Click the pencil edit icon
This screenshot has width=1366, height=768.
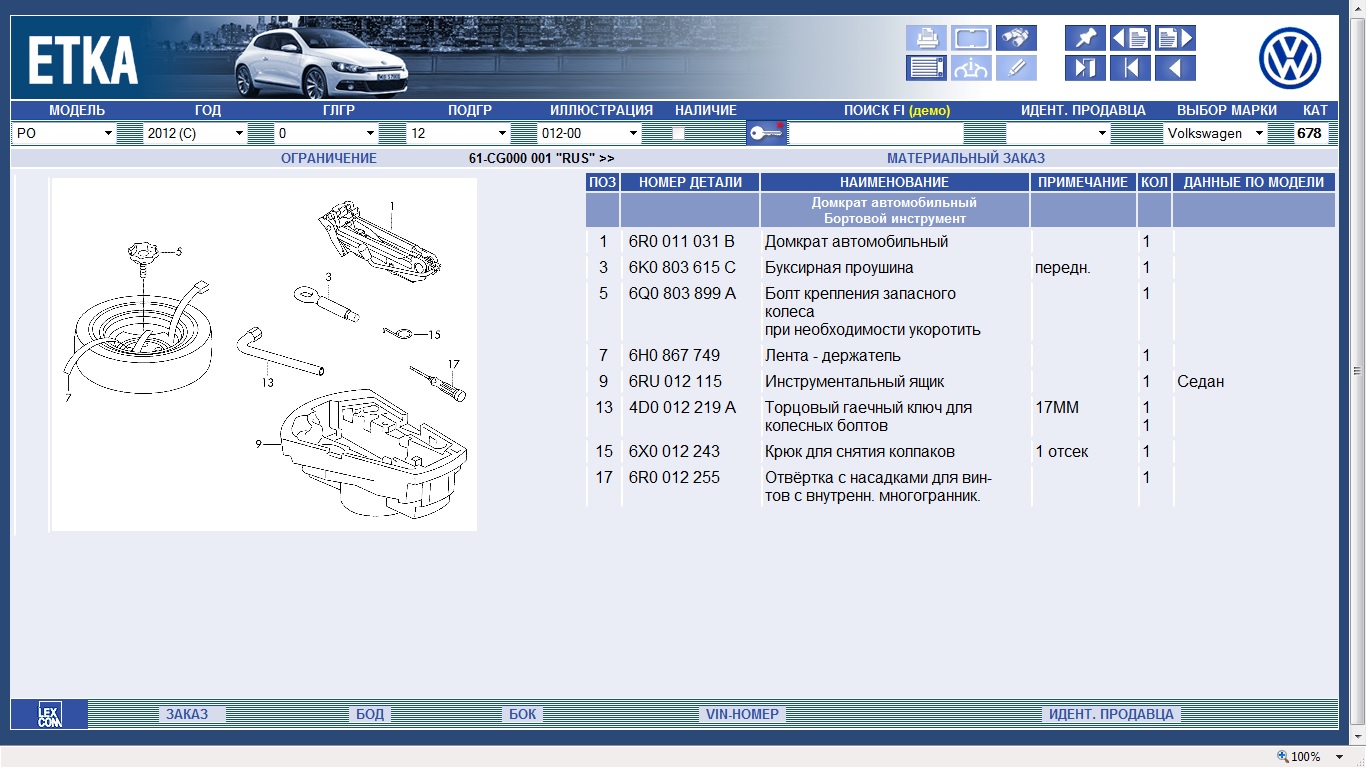1016,68
